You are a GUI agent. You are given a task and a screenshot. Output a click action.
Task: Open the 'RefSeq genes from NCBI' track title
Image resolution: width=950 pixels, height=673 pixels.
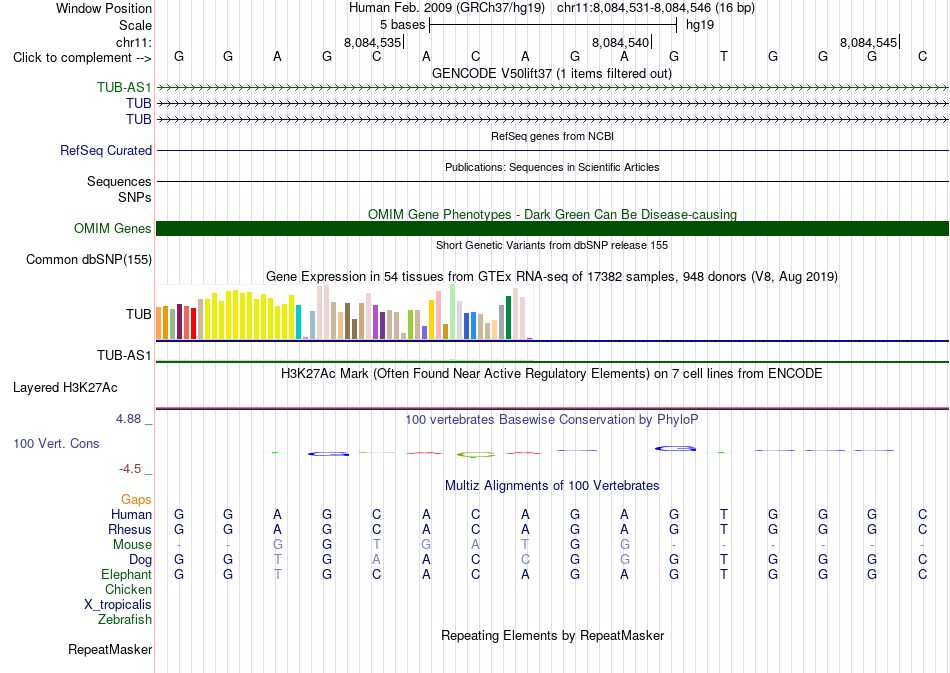coord(552,136)
